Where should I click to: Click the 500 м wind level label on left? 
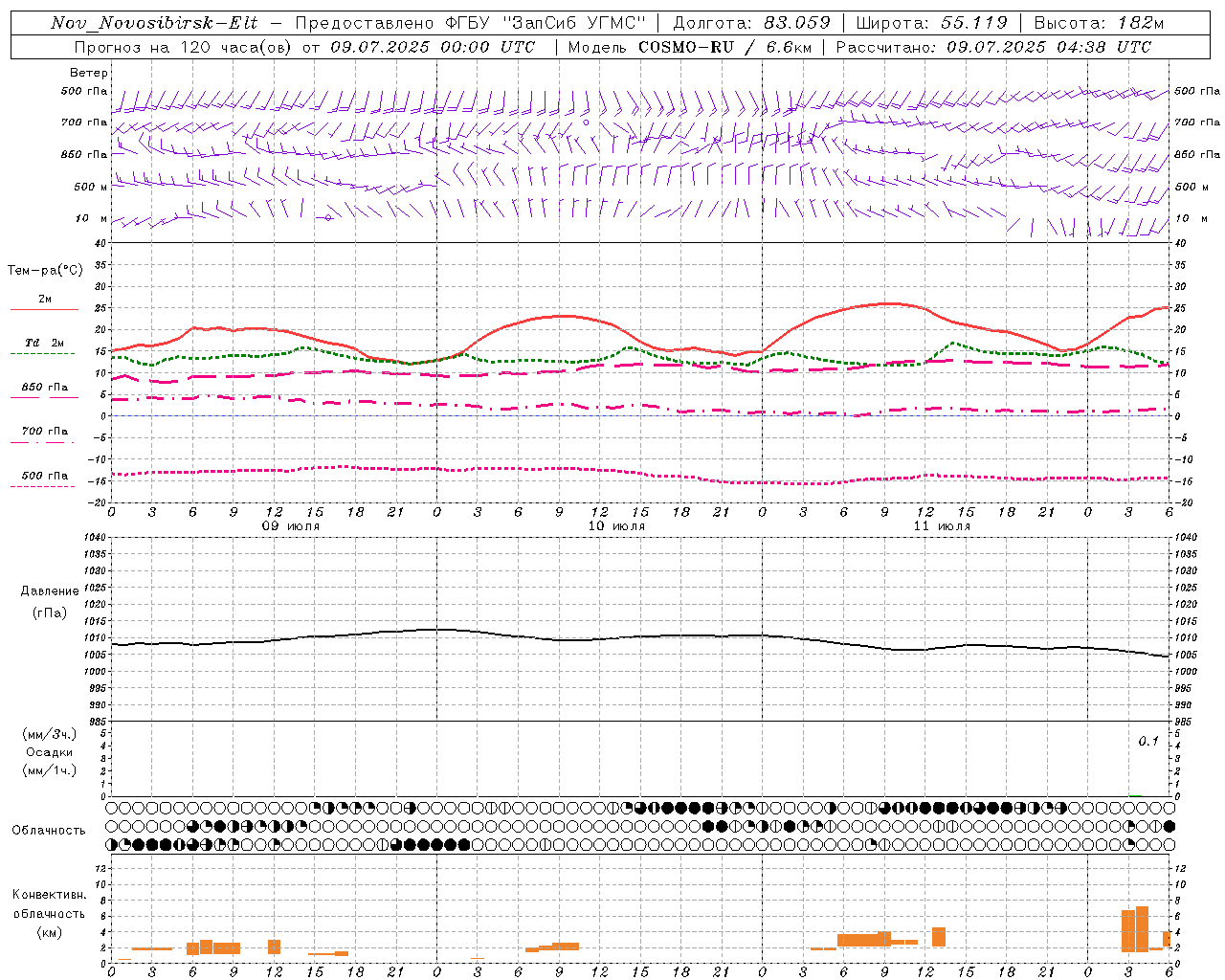[91, 187]
